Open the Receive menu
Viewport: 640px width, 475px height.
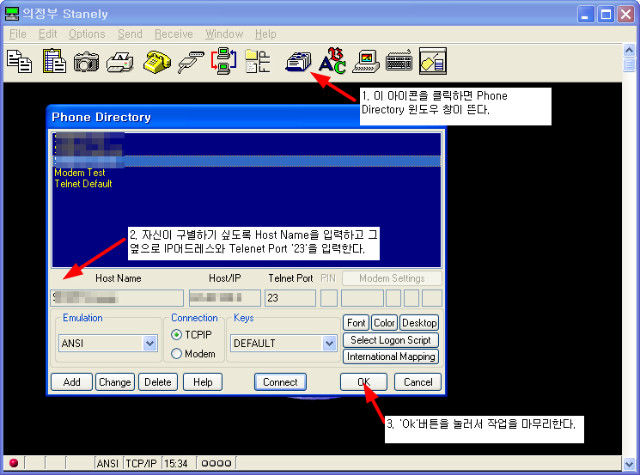tap(173, 34)
